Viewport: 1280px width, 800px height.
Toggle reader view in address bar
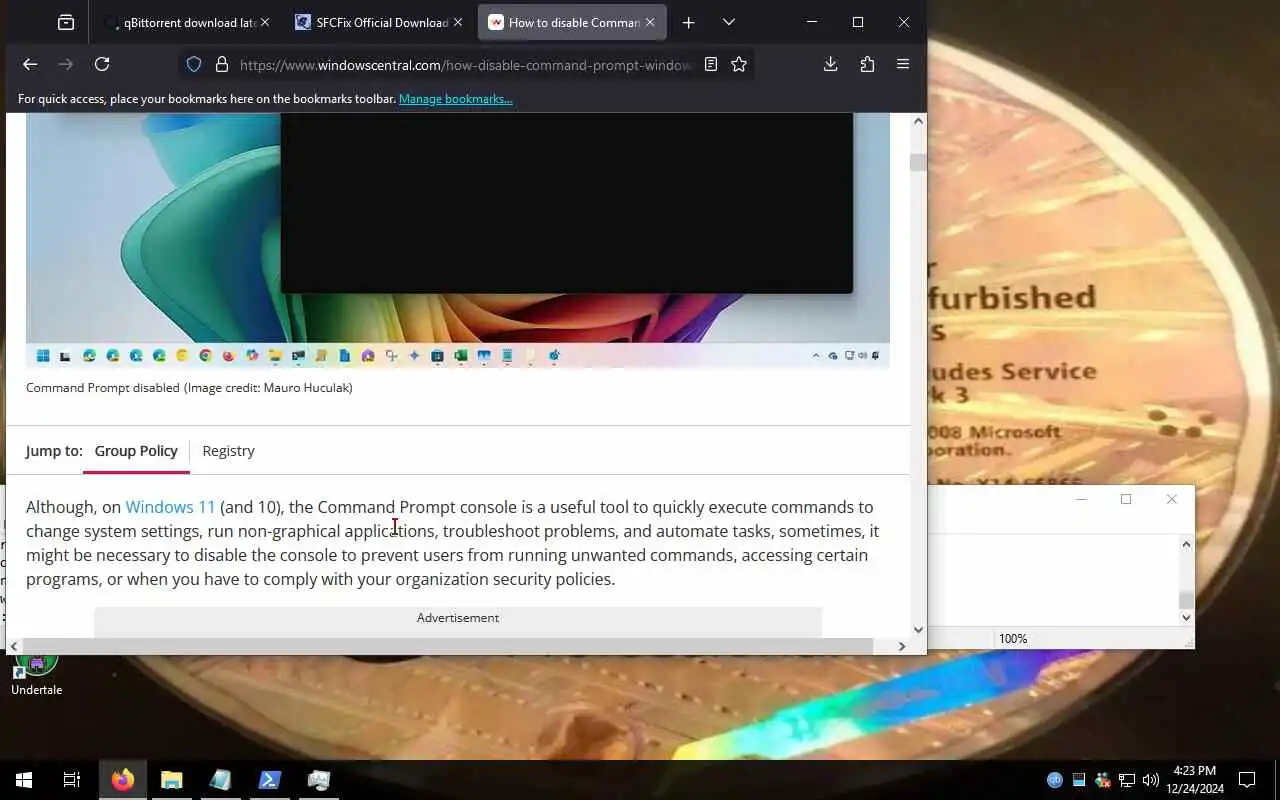click(x=711, y=64)
